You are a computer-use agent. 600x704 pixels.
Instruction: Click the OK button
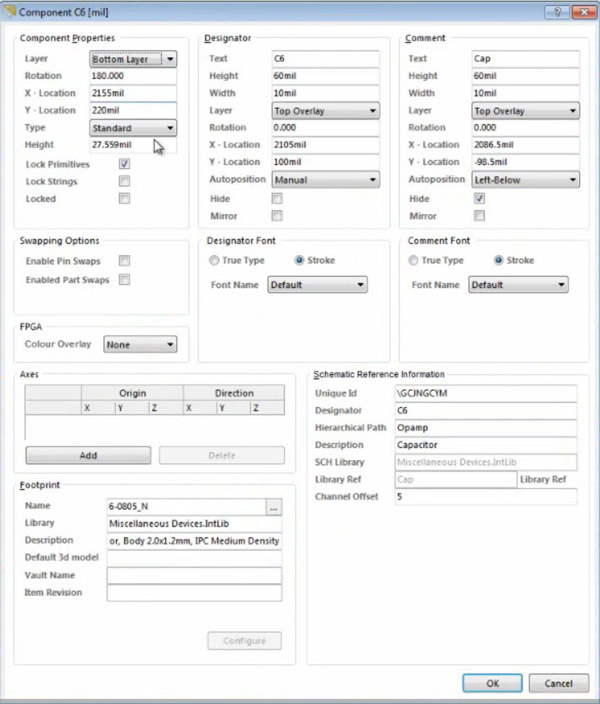(492, 683)
